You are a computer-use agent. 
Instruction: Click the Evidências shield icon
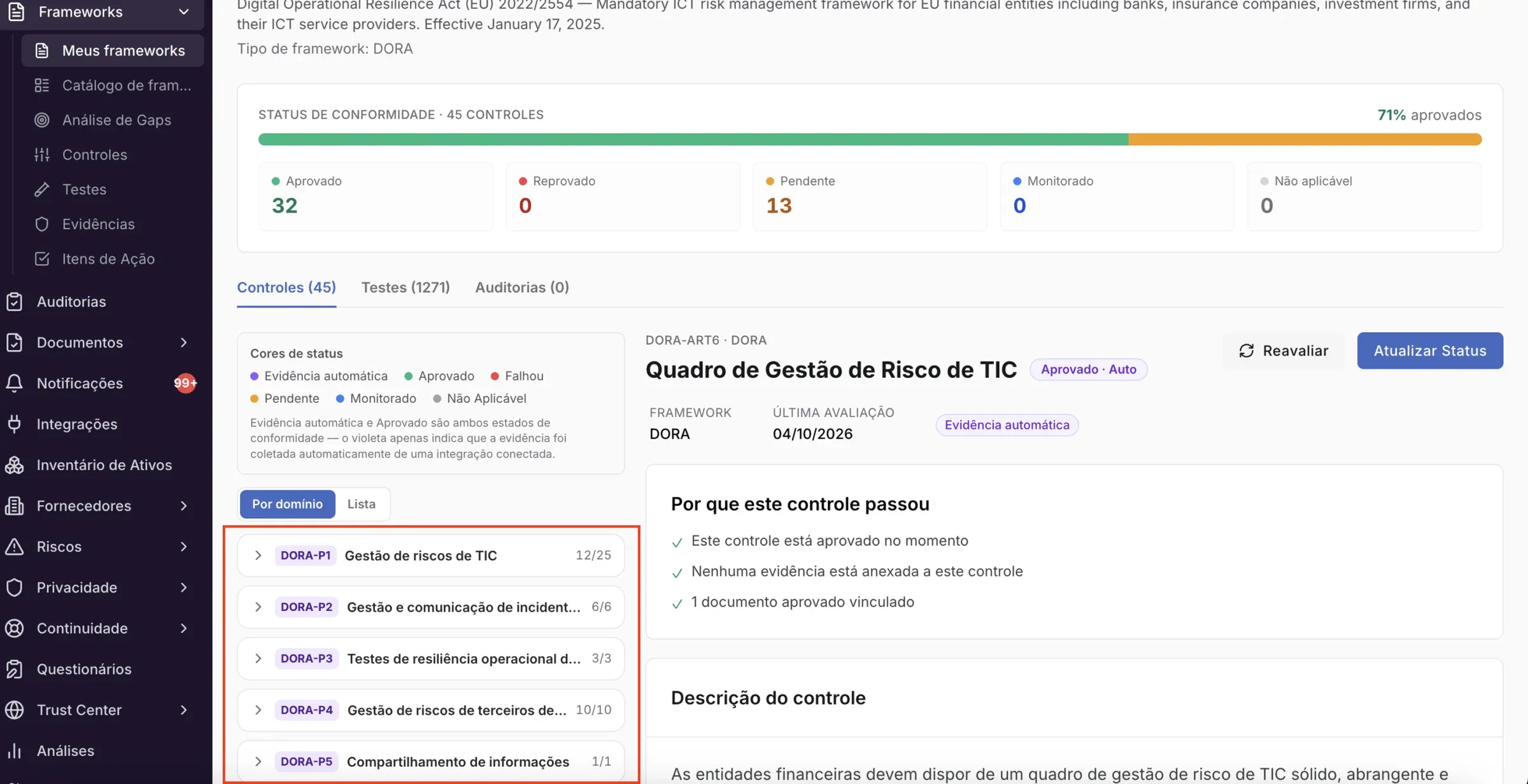coord(42,224)
